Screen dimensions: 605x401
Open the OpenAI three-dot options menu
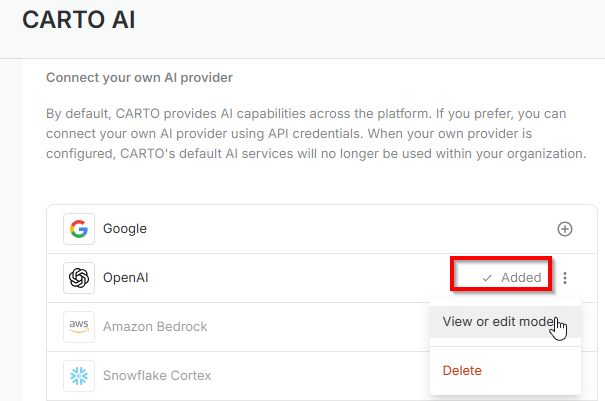click(x=566, y=278)
